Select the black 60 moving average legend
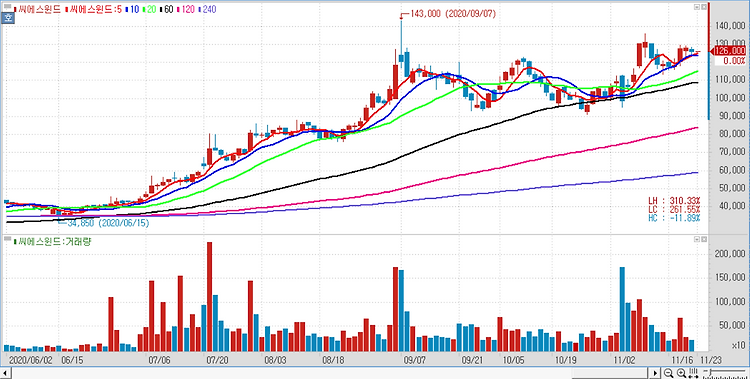 tap(166, 9)
